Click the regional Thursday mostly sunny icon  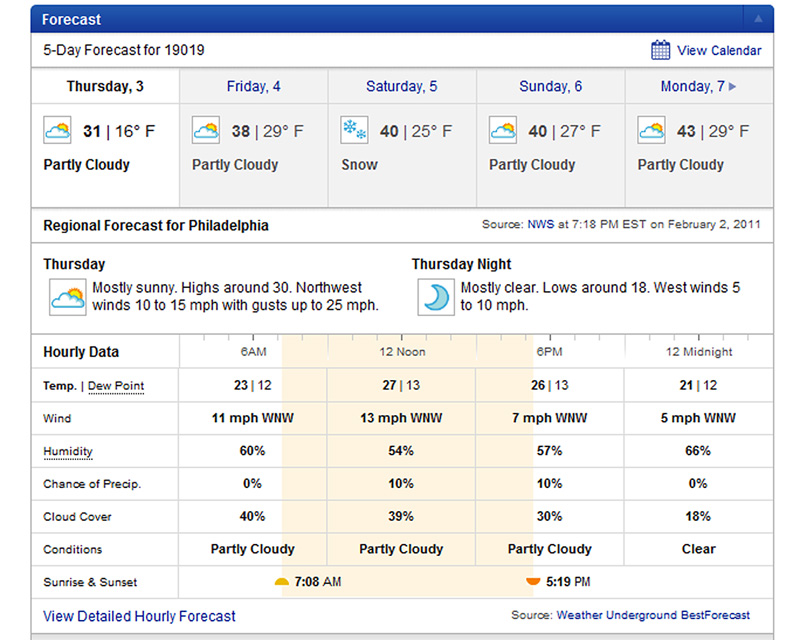pos(67,297)
